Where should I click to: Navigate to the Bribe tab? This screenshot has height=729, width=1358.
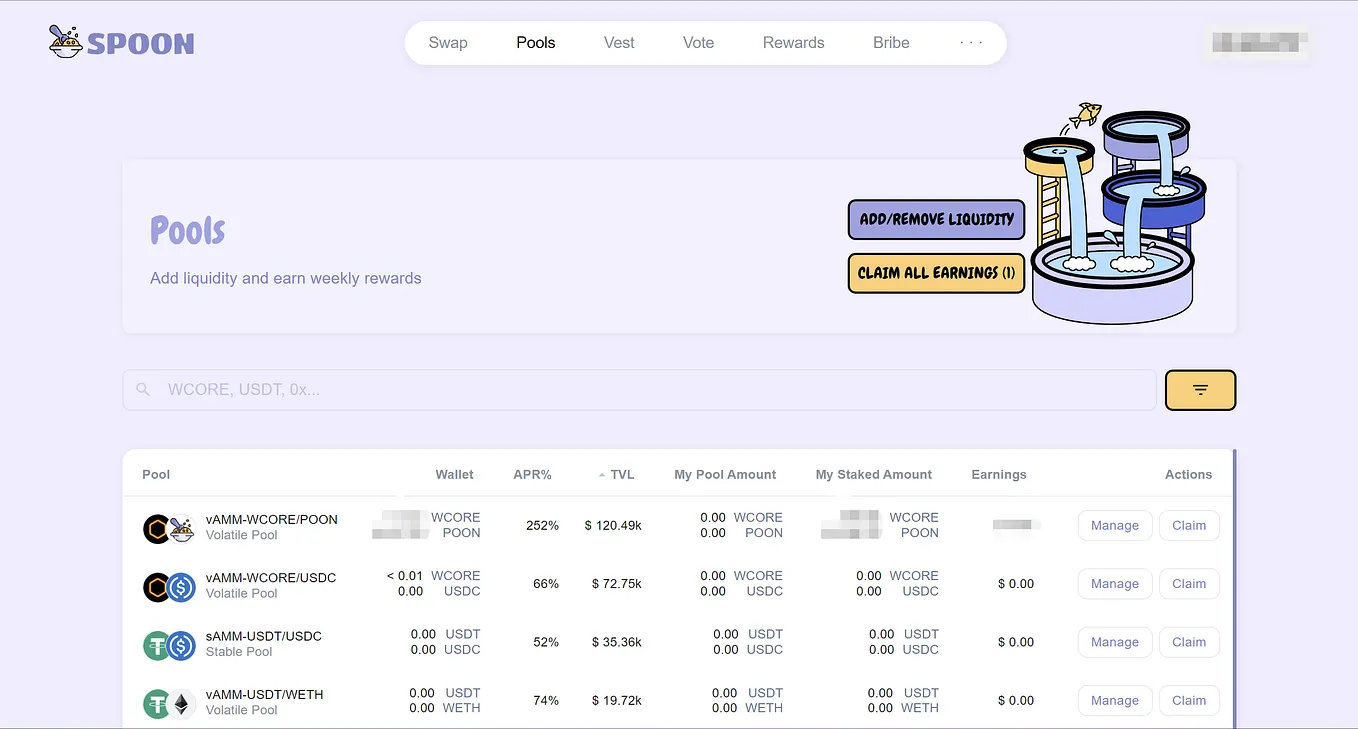click(x=891, y=43)
